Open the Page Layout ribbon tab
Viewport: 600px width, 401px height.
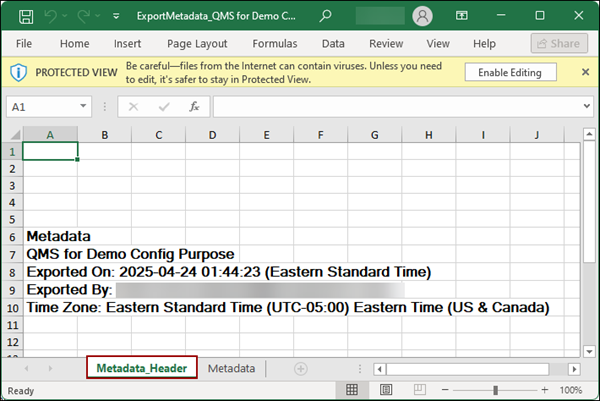point(196,44)
